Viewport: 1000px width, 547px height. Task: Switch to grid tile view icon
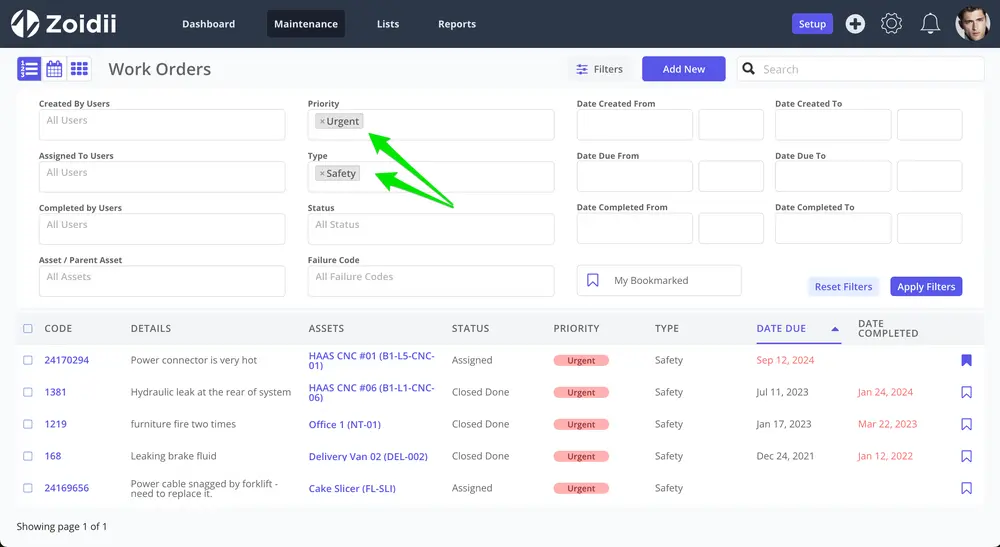coord(79,69)
